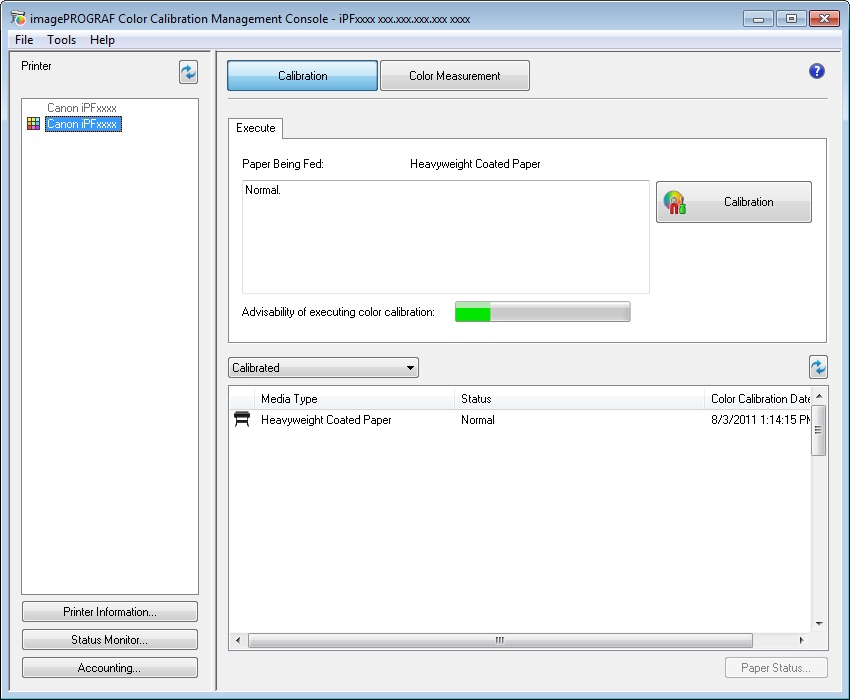850x700 pixels.
Task: Open the File menu
Action: point(24,40)
